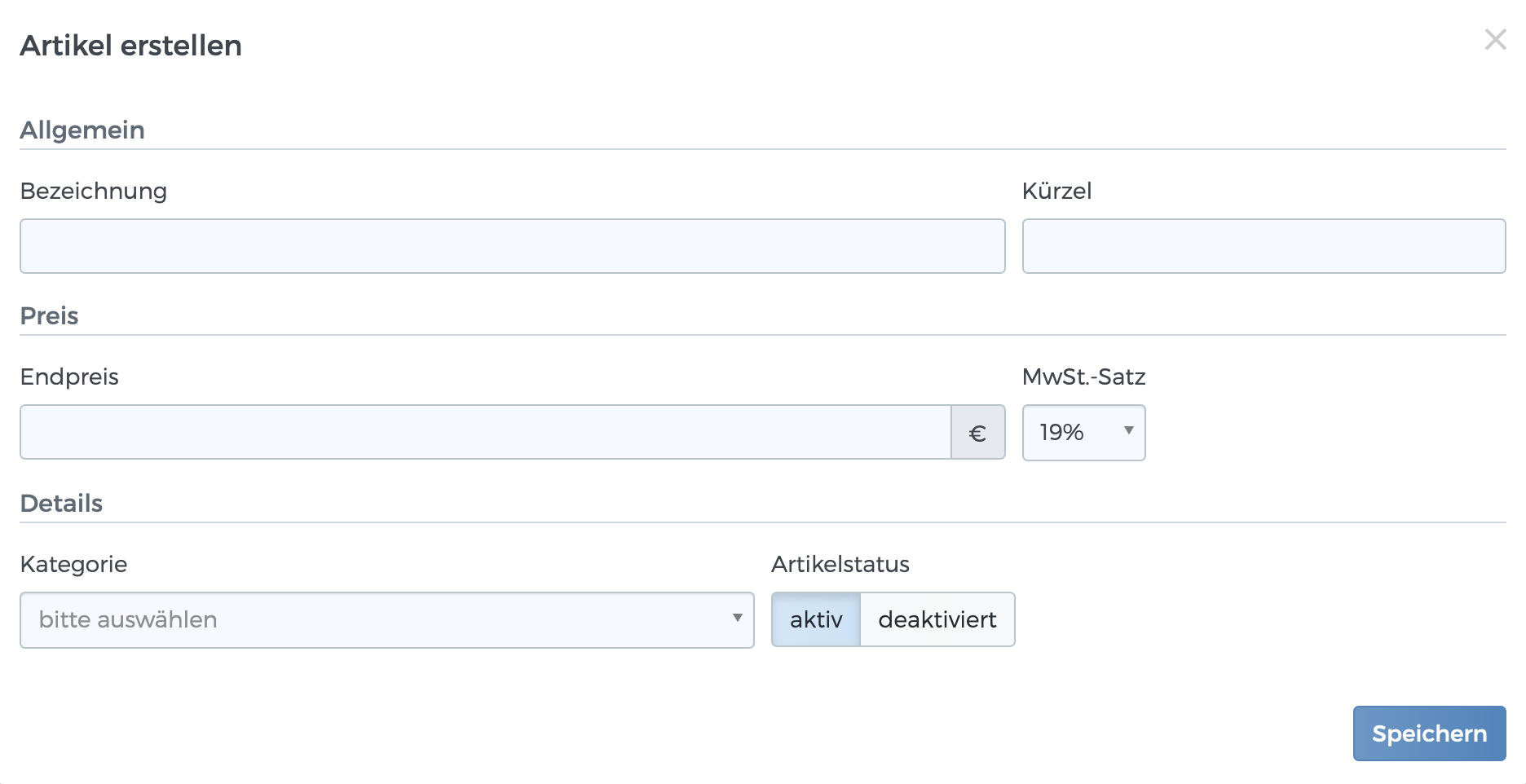This screenshot has width=1526, height=784.
Task: Click the Kategorie label
Action: pos(73,565)
